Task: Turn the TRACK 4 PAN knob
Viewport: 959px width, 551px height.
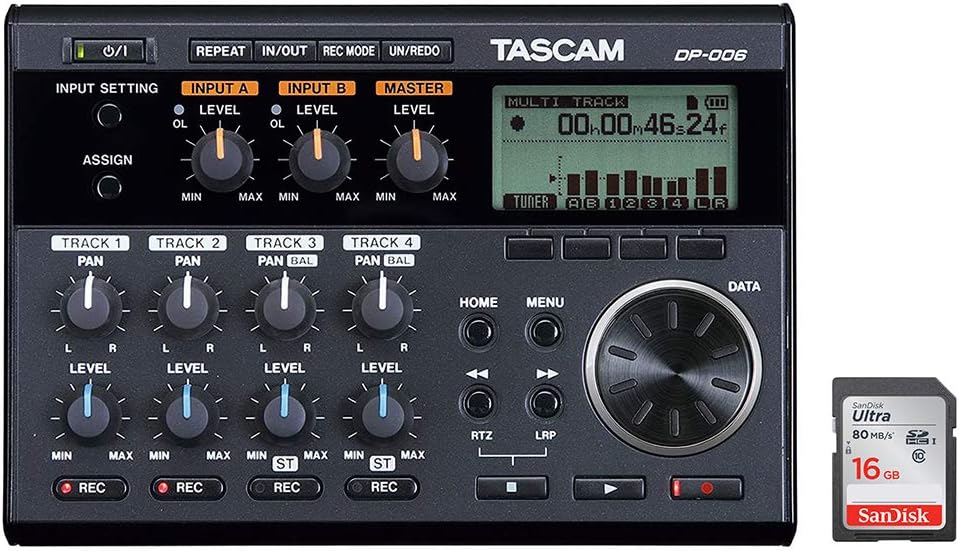Action: (382, 308)
